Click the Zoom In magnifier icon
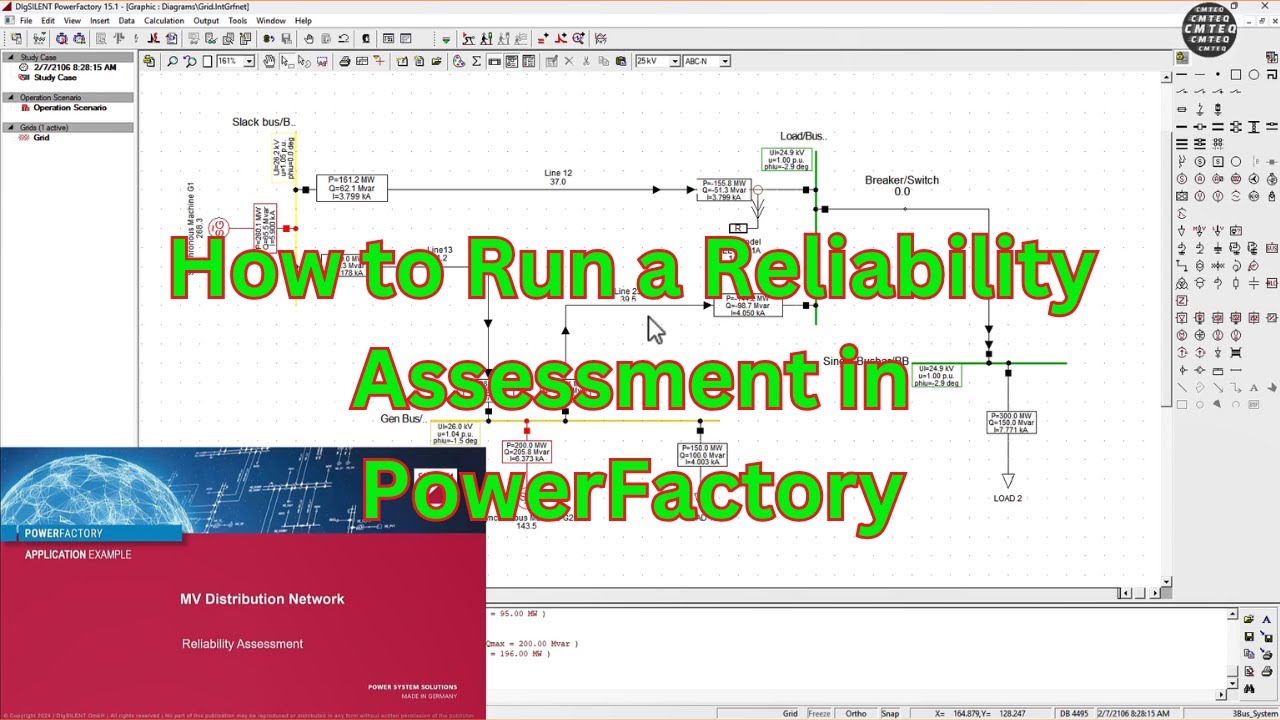Viewport: 1280px width, 720px height. 172,61
